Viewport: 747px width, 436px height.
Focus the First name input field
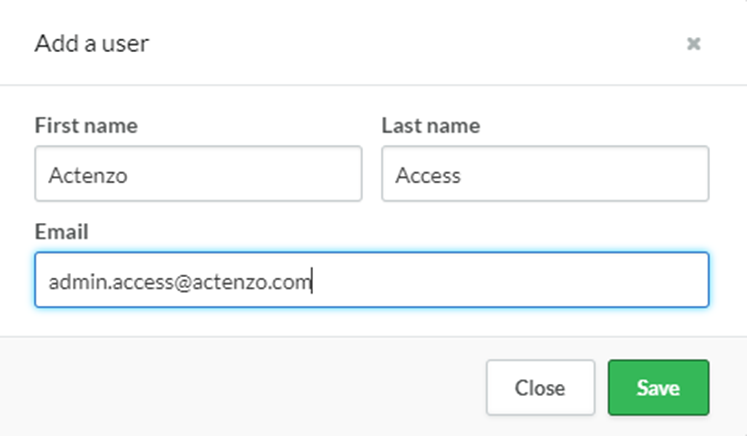click(198, 173)
